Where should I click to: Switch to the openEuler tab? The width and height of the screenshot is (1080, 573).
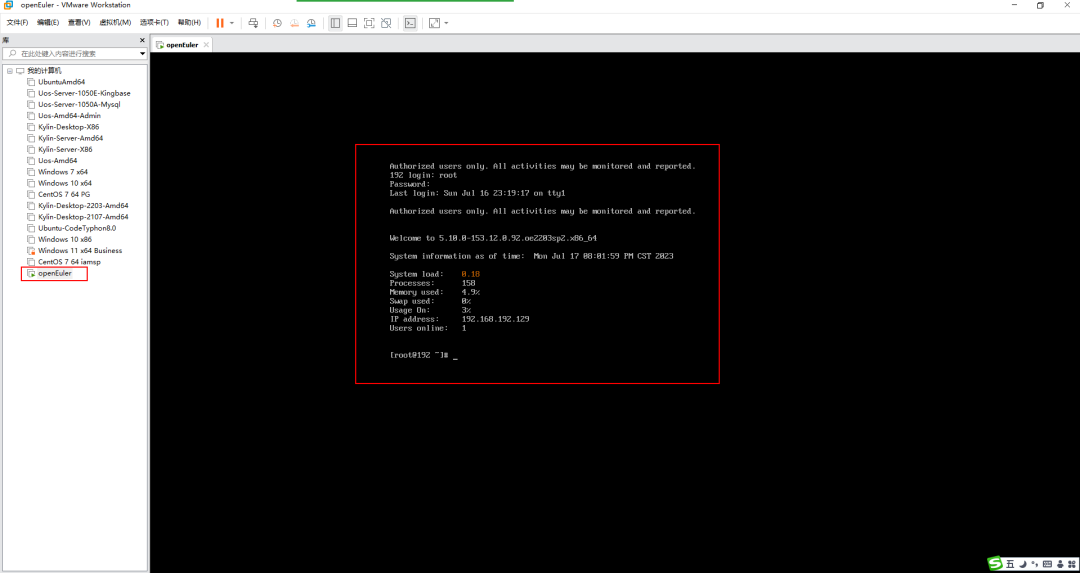(x=182, y=45)
